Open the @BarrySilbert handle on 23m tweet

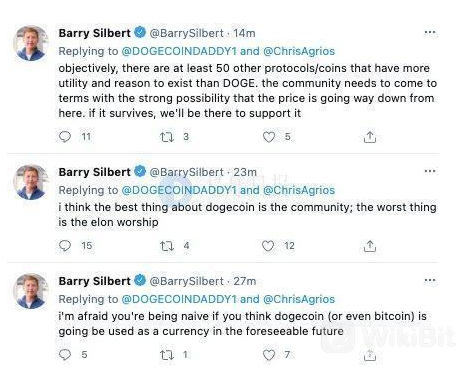click(x=186, y=172)
